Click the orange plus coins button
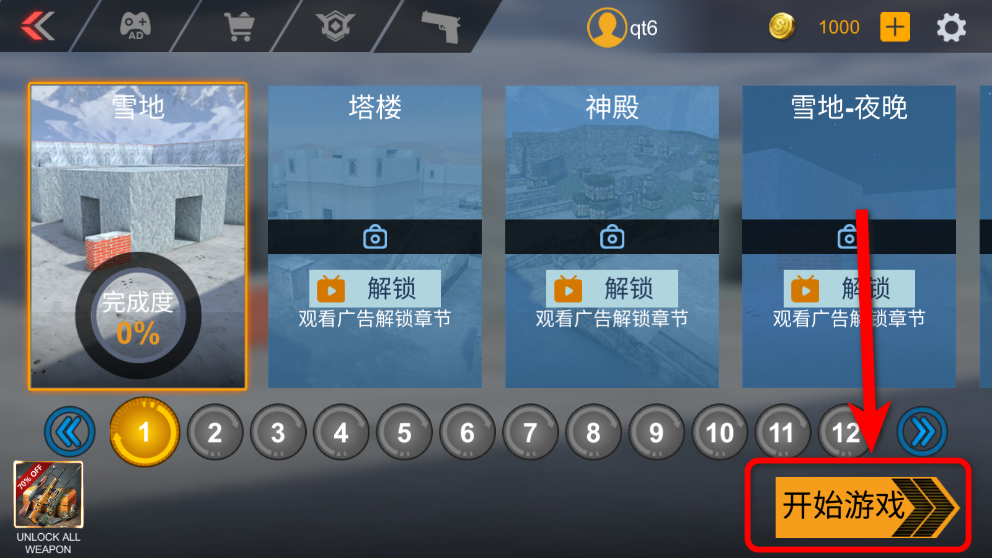The width and height of the screenshot is (992, 558). pos(895,27)
